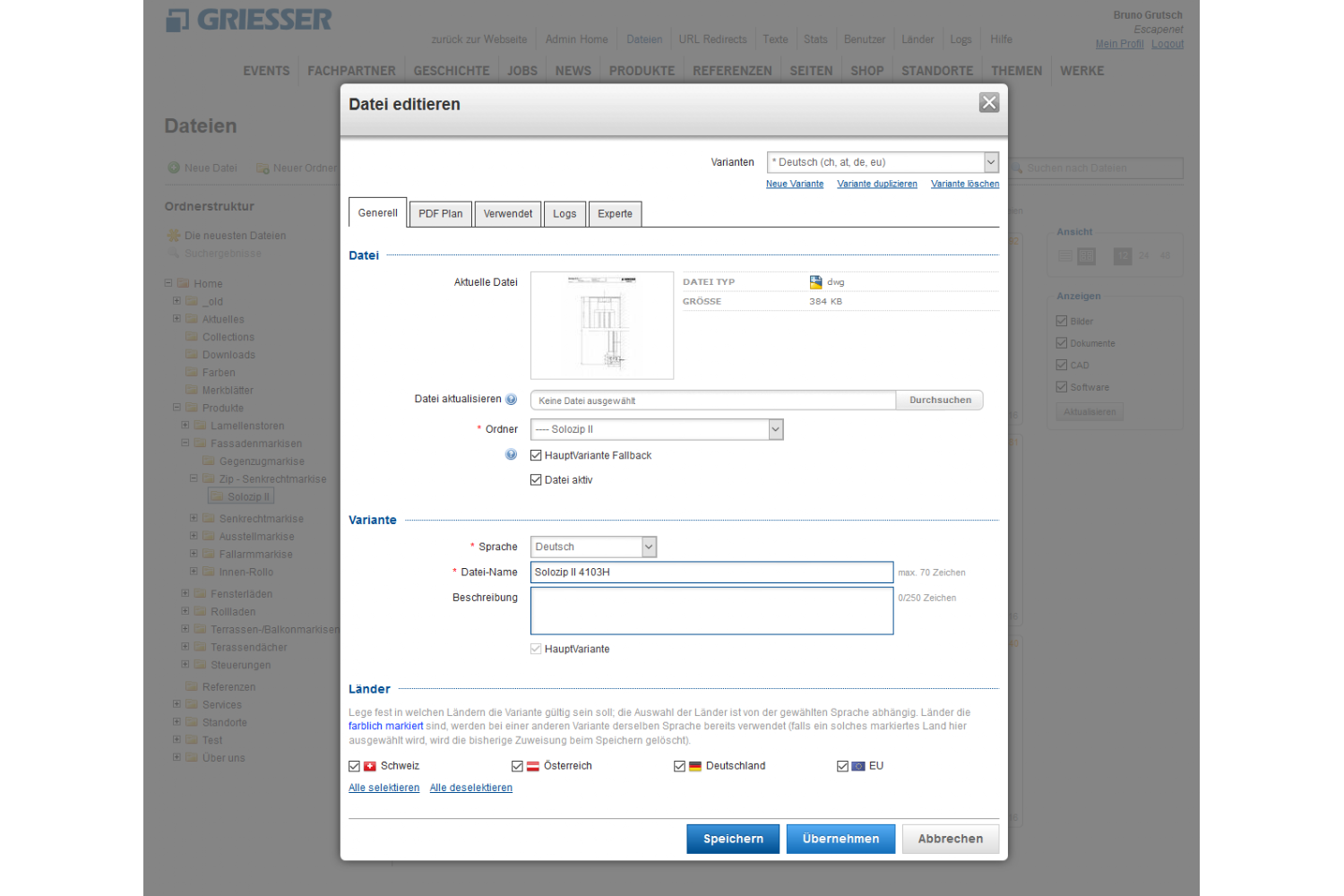Viewport: 1344px width, 896px height.
Task: Open the Verwendet tab
Action: 507,214
